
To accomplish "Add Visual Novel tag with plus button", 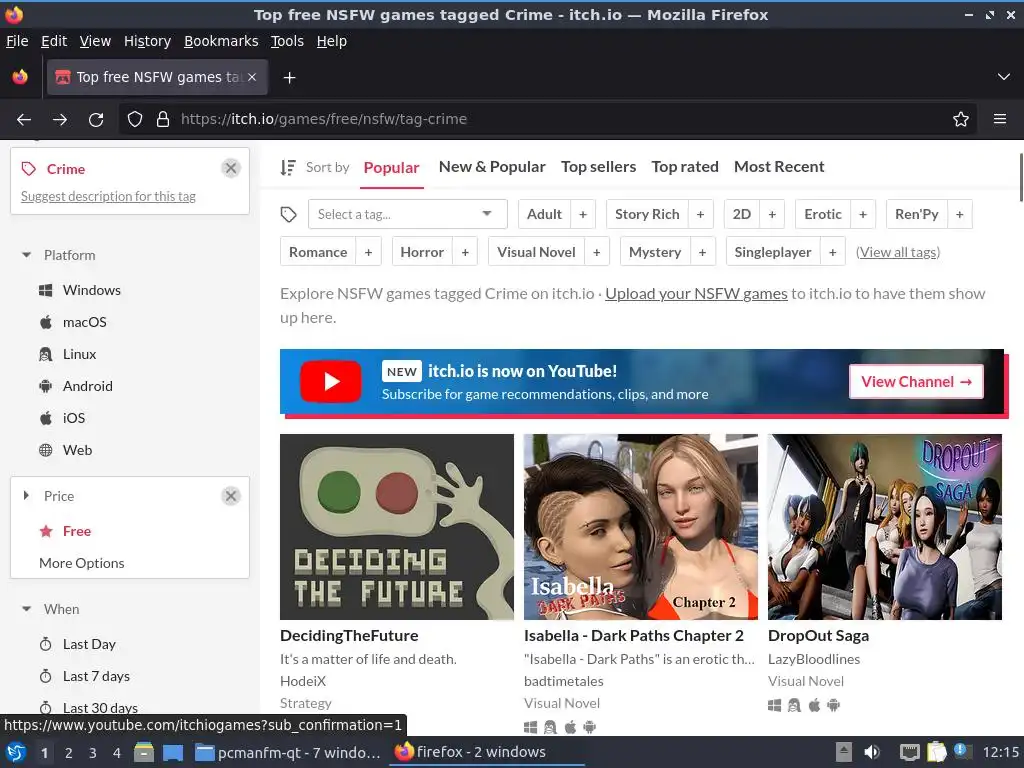I will click(596, 252).
